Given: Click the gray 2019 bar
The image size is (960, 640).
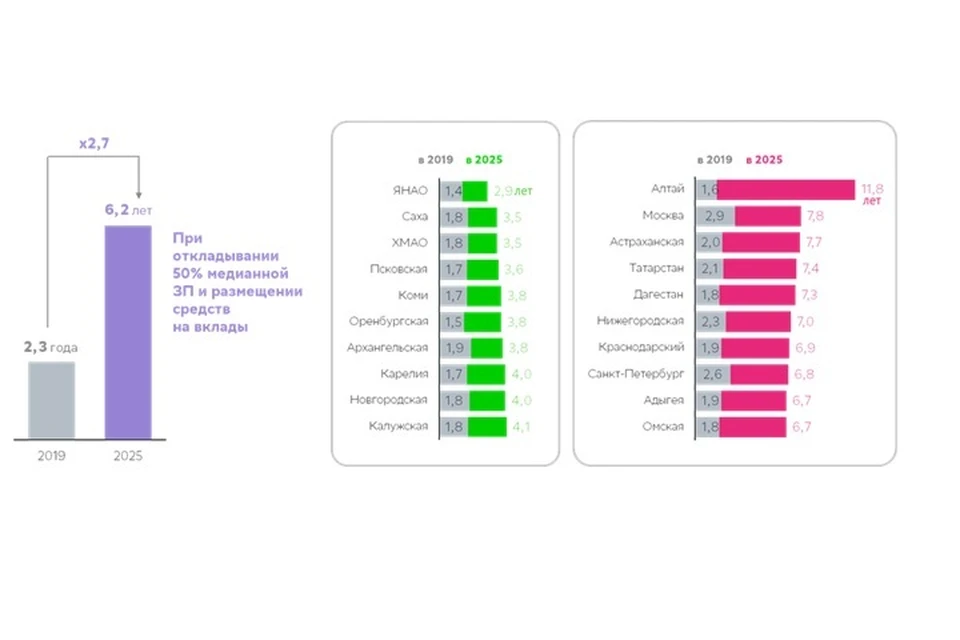Looking at the screenshot, I should point(51,400).
